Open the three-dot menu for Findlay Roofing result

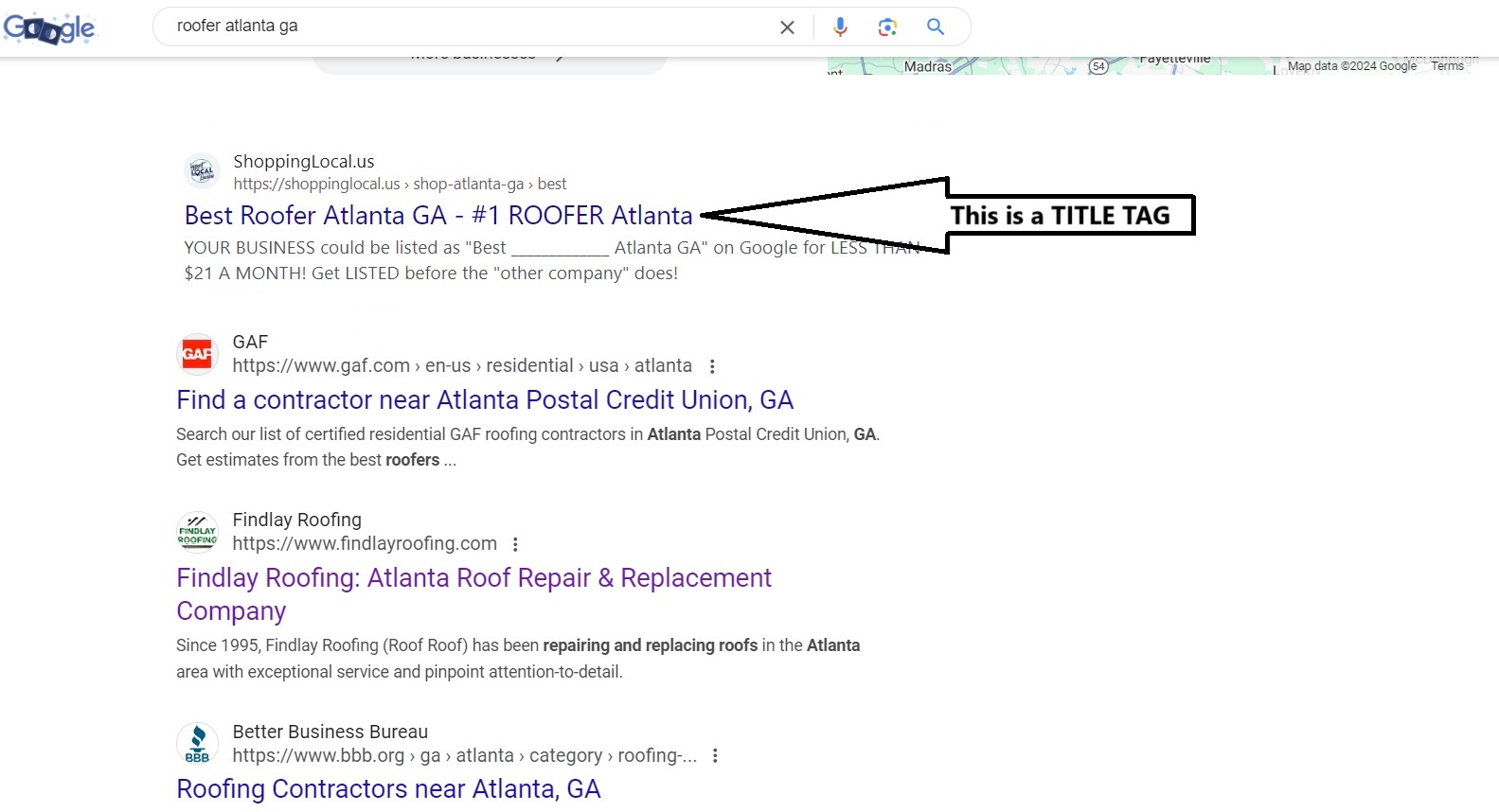pyautogui.click(x=515, y=544)
